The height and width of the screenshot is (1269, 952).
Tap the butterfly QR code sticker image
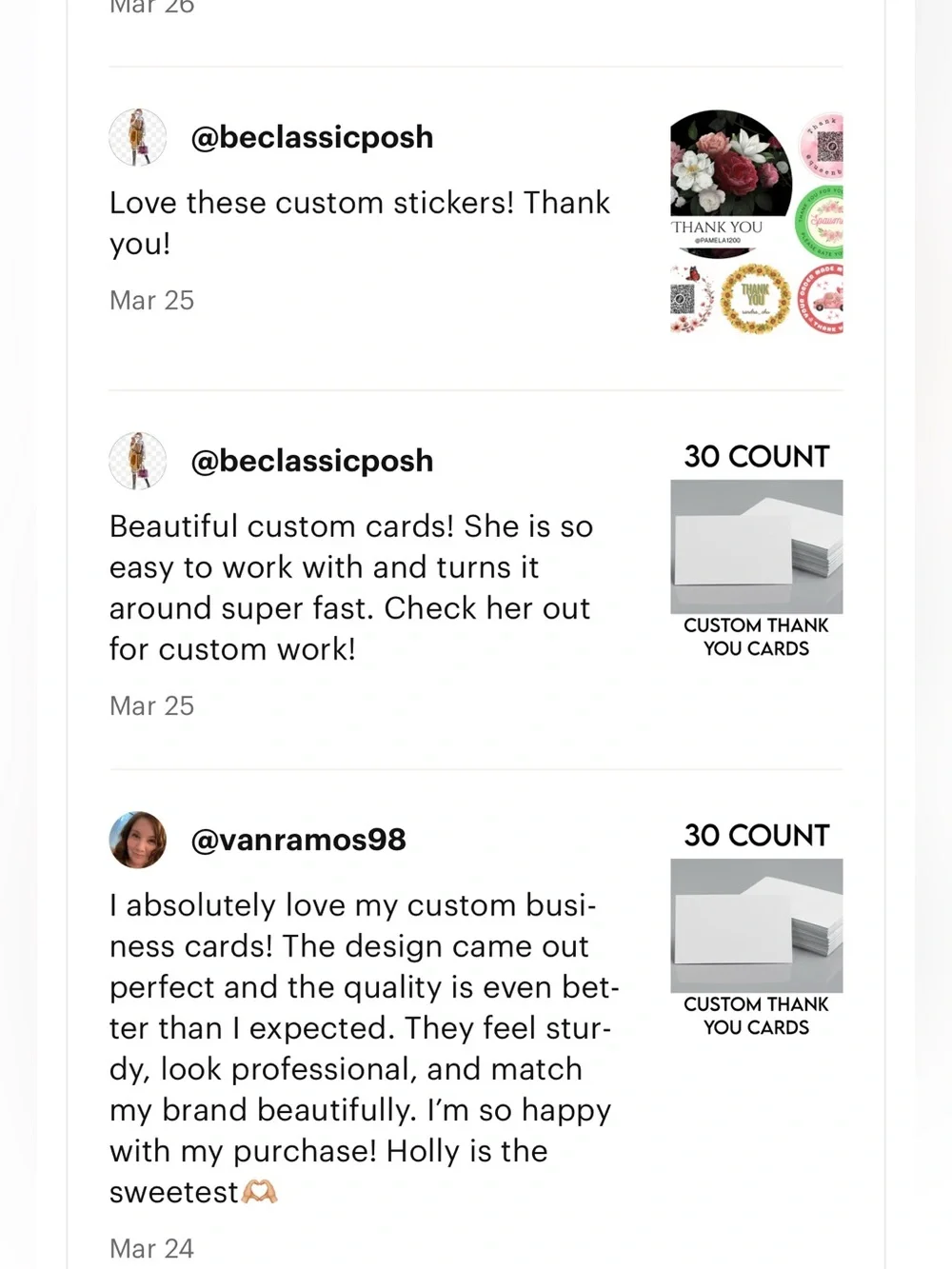(x=692, y=299)
